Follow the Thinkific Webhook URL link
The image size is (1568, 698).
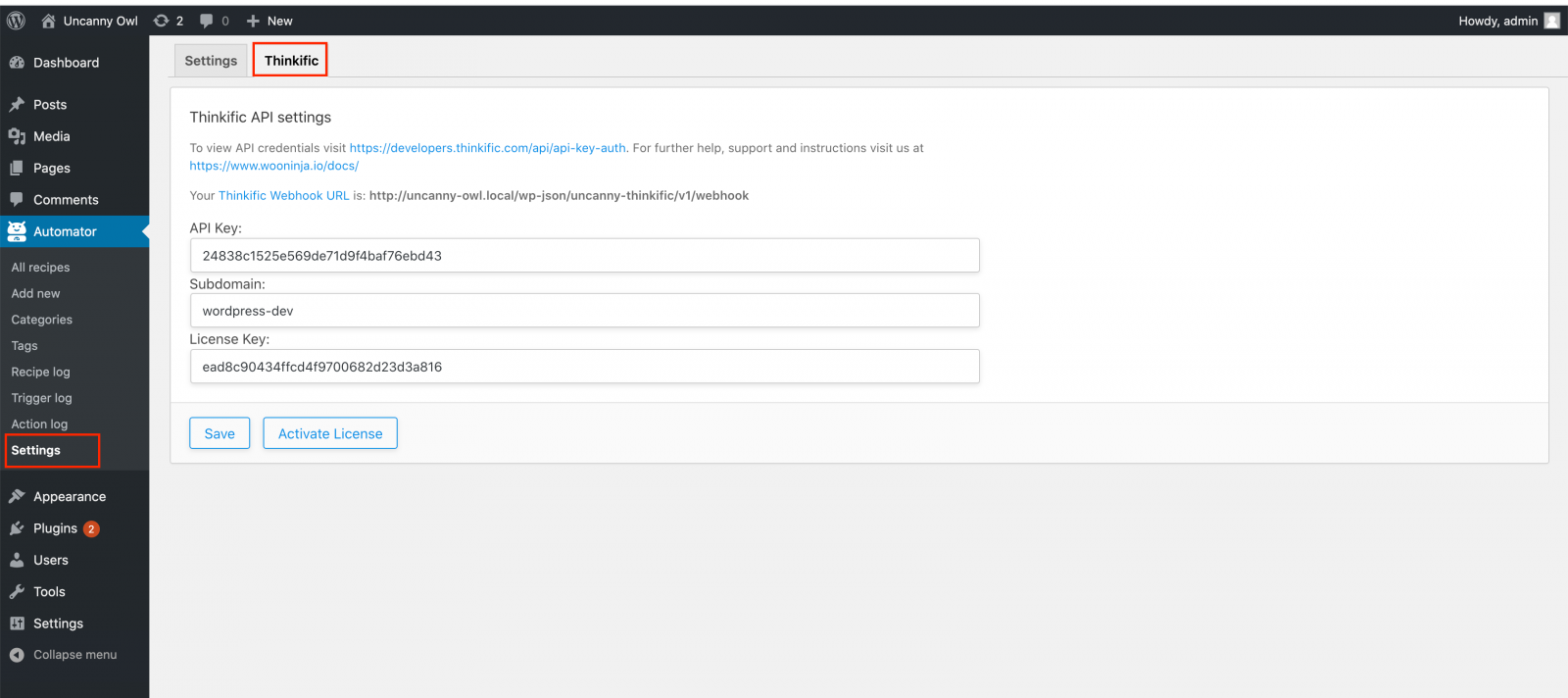coord(283,196)
